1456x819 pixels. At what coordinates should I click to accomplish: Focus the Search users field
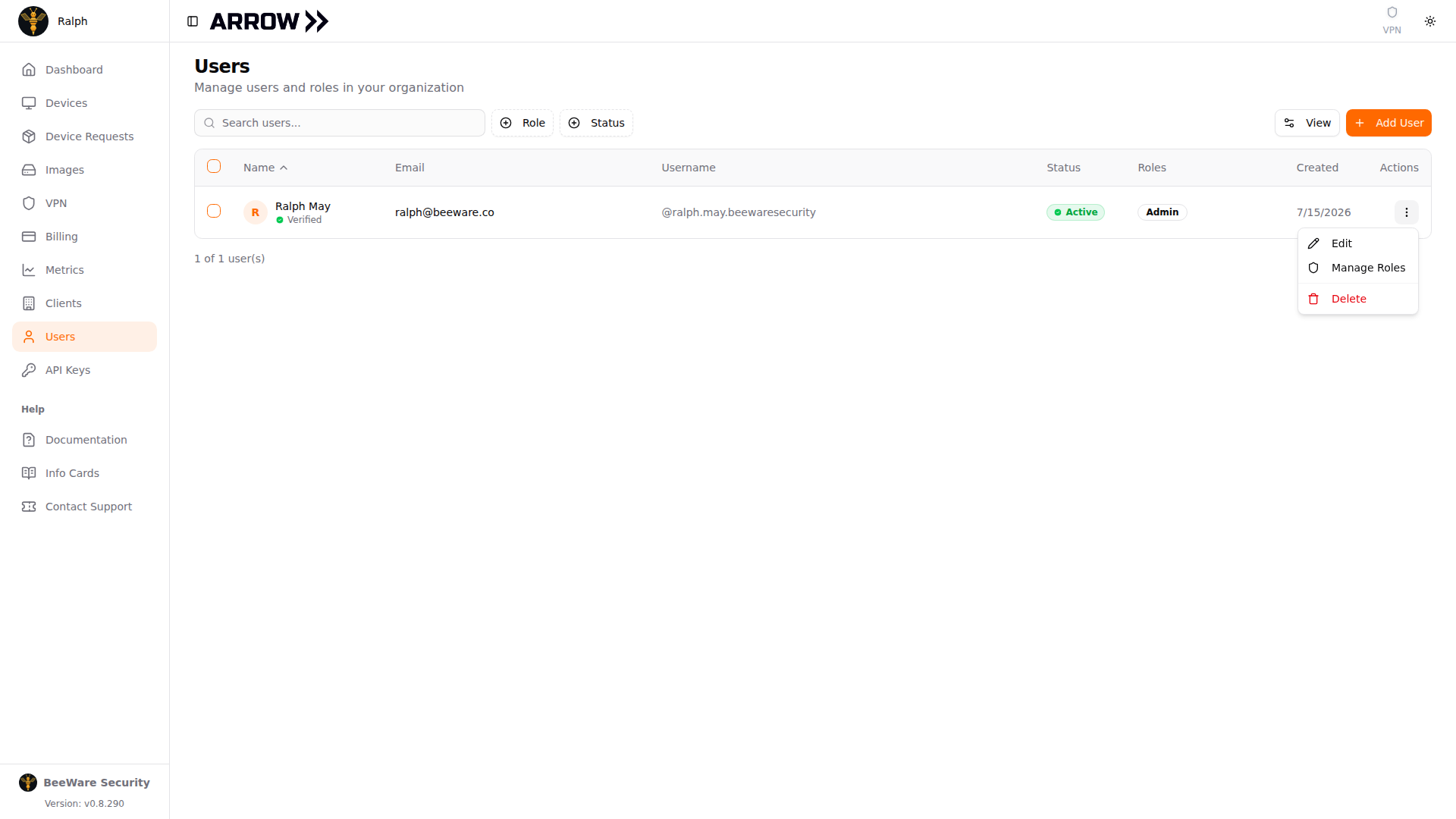[x=340, y=123]
